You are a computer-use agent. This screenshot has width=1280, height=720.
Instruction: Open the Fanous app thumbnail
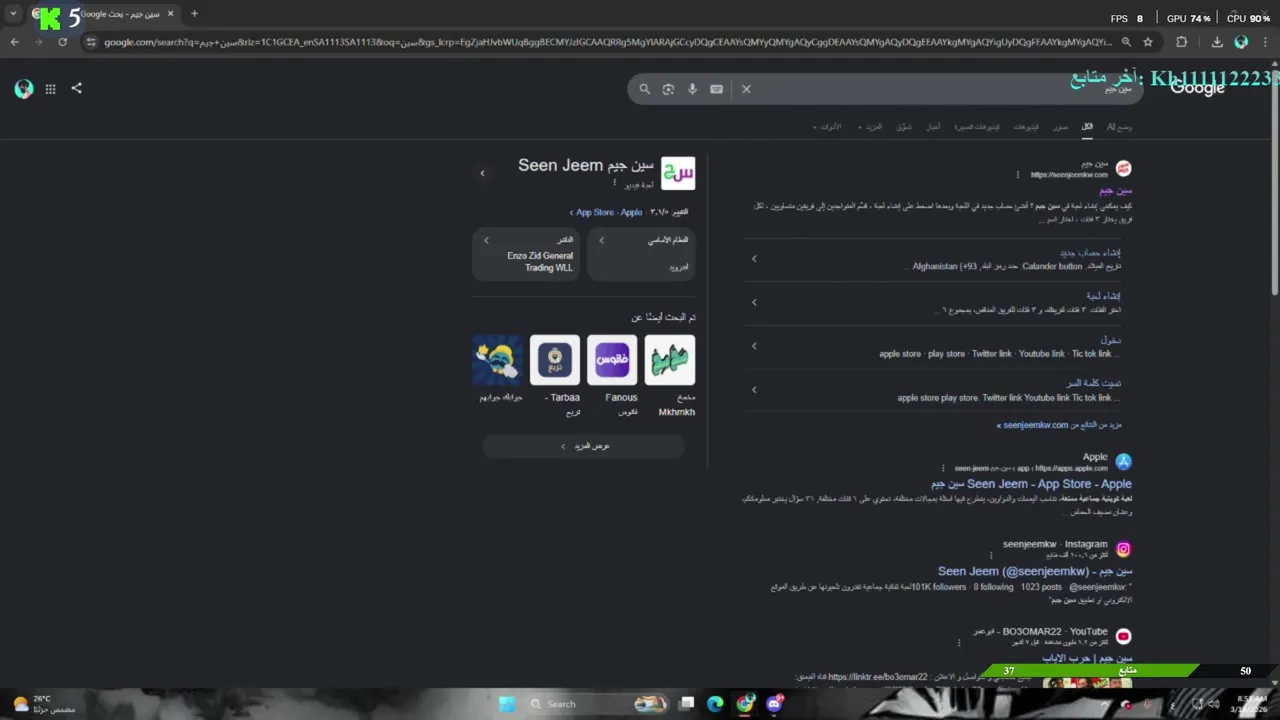pyautogui.click(x=612, y=359)
